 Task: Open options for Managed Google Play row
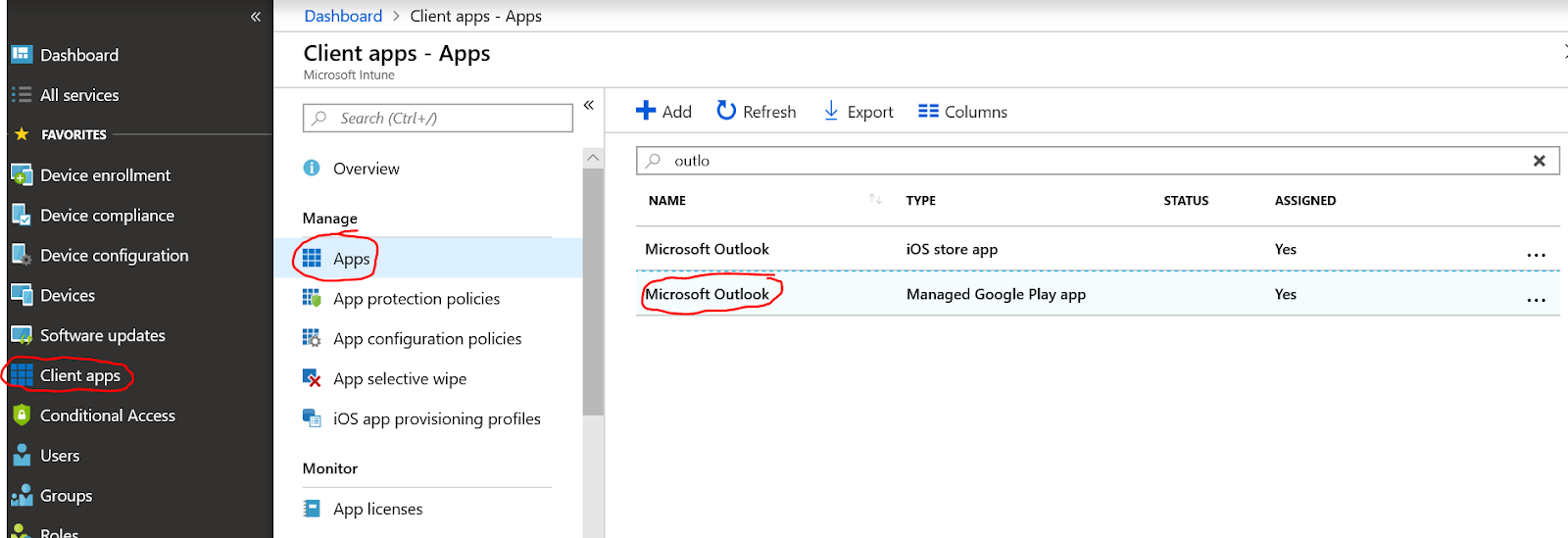click(x=1536, y=300)
